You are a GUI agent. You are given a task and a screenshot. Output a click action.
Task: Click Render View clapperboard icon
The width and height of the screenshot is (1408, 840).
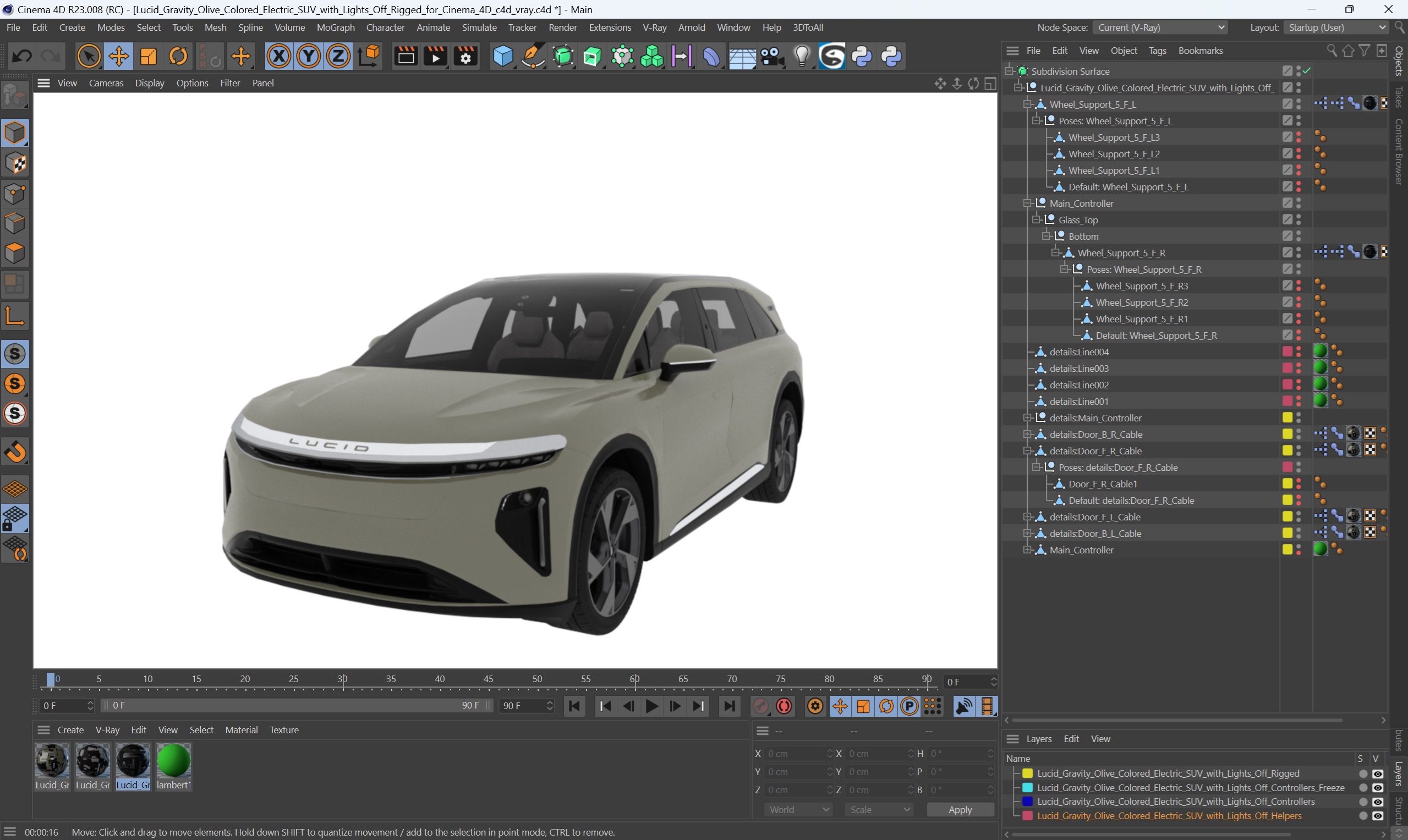coord(406,56)
